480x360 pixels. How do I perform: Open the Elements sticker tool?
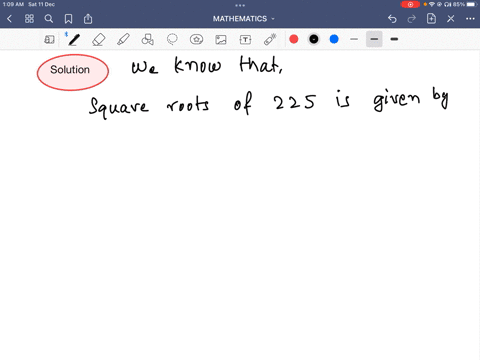click(196, 40)
